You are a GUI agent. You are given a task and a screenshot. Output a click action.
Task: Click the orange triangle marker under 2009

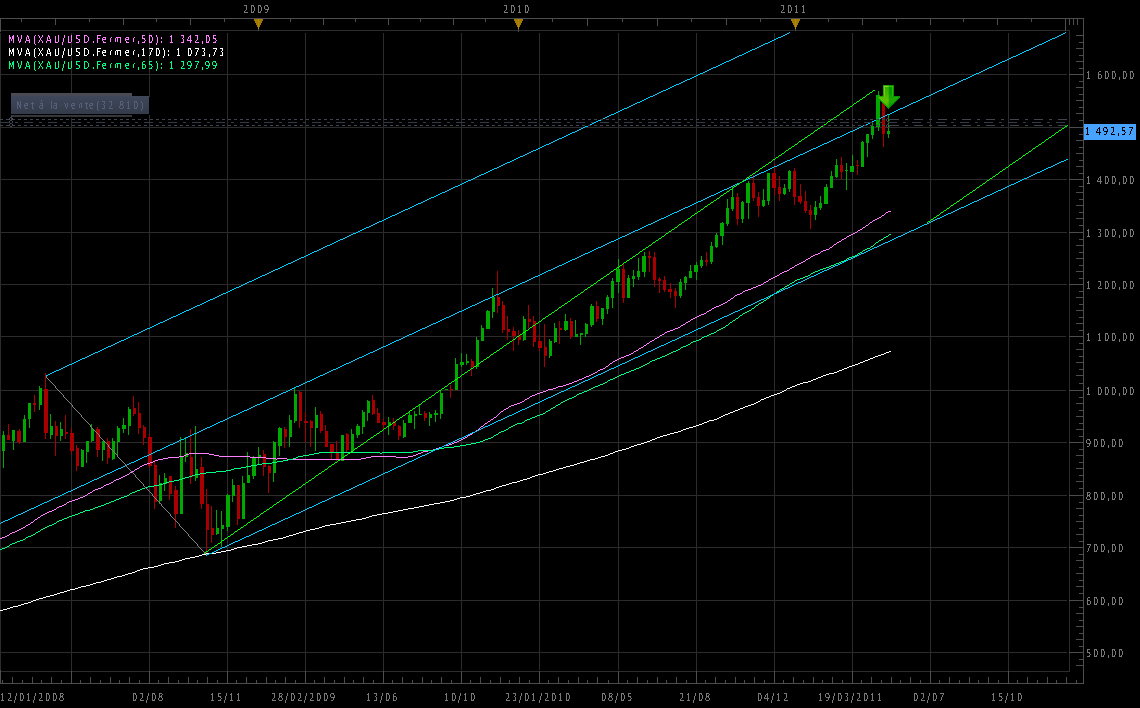click(257, 25)
